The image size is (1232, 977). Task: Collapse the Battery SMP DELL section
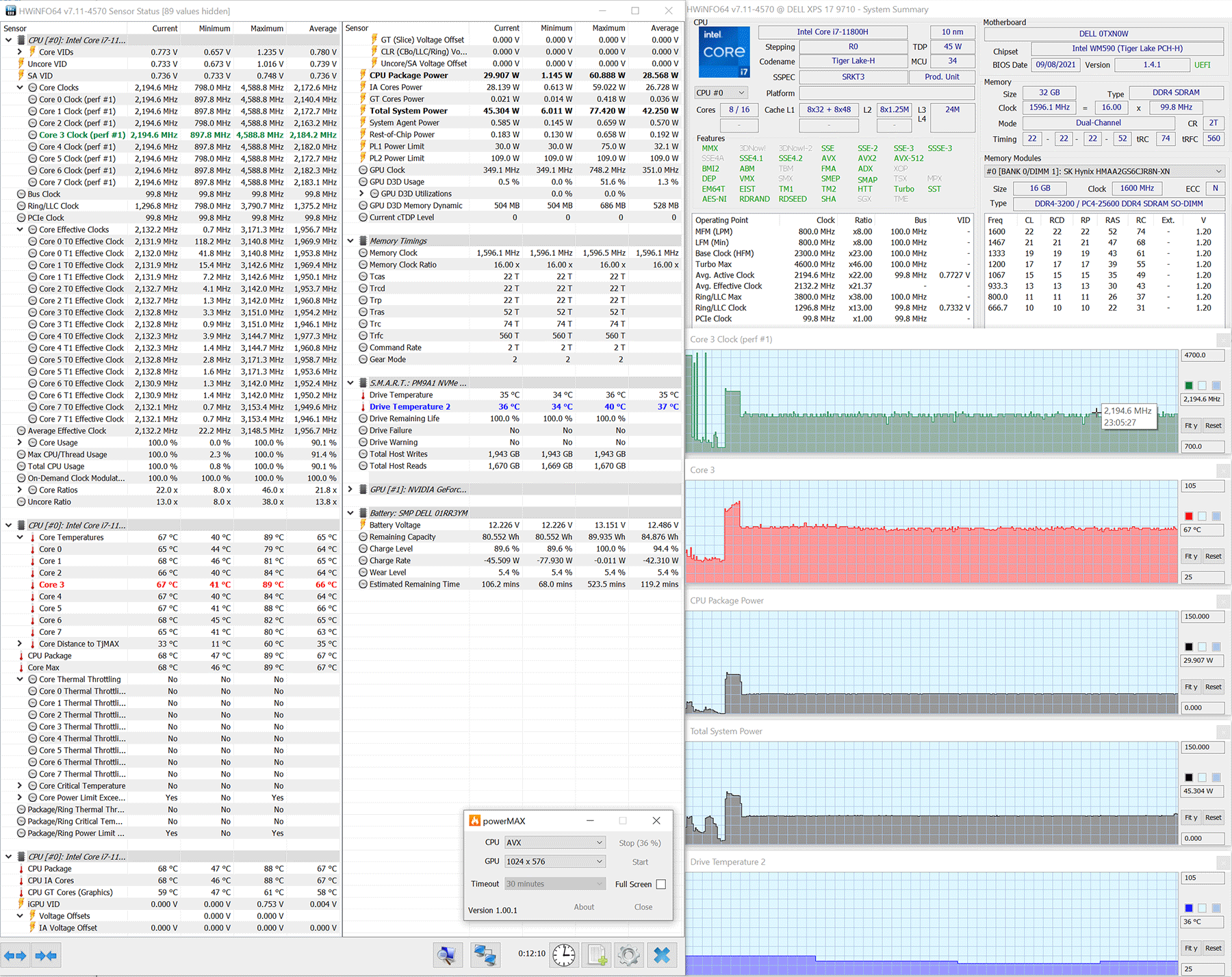click(350, 513)
